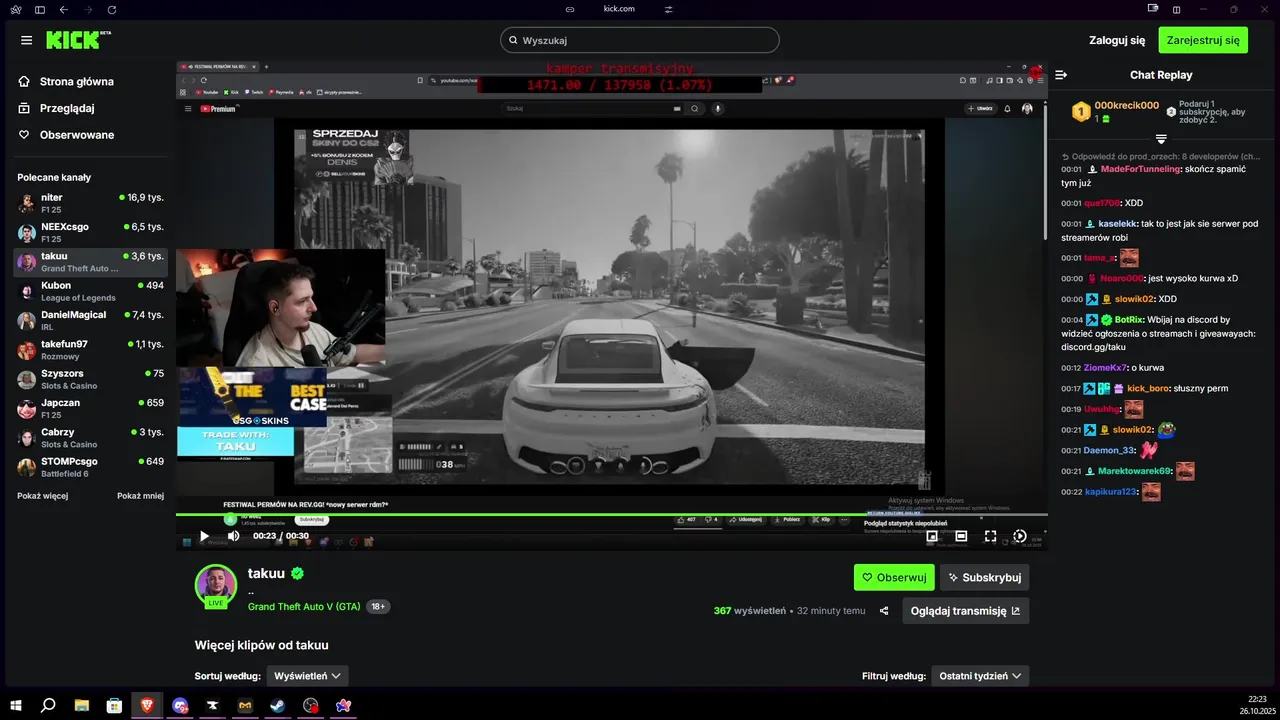Go back with the browser back arrow
The image size is (1280, 720).
pos(64,9)
